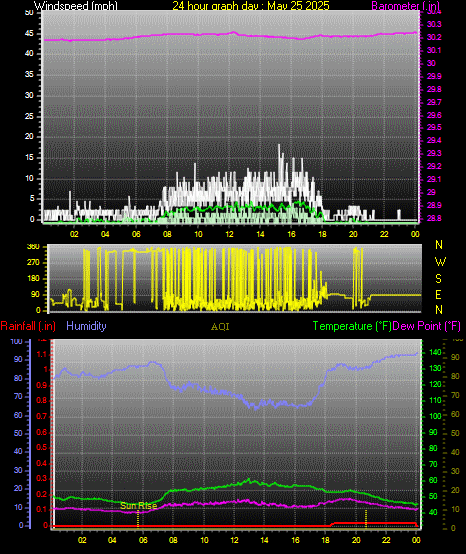
Task: Select the Rainfall (in) legend label
Action: [x=28, y=326]
